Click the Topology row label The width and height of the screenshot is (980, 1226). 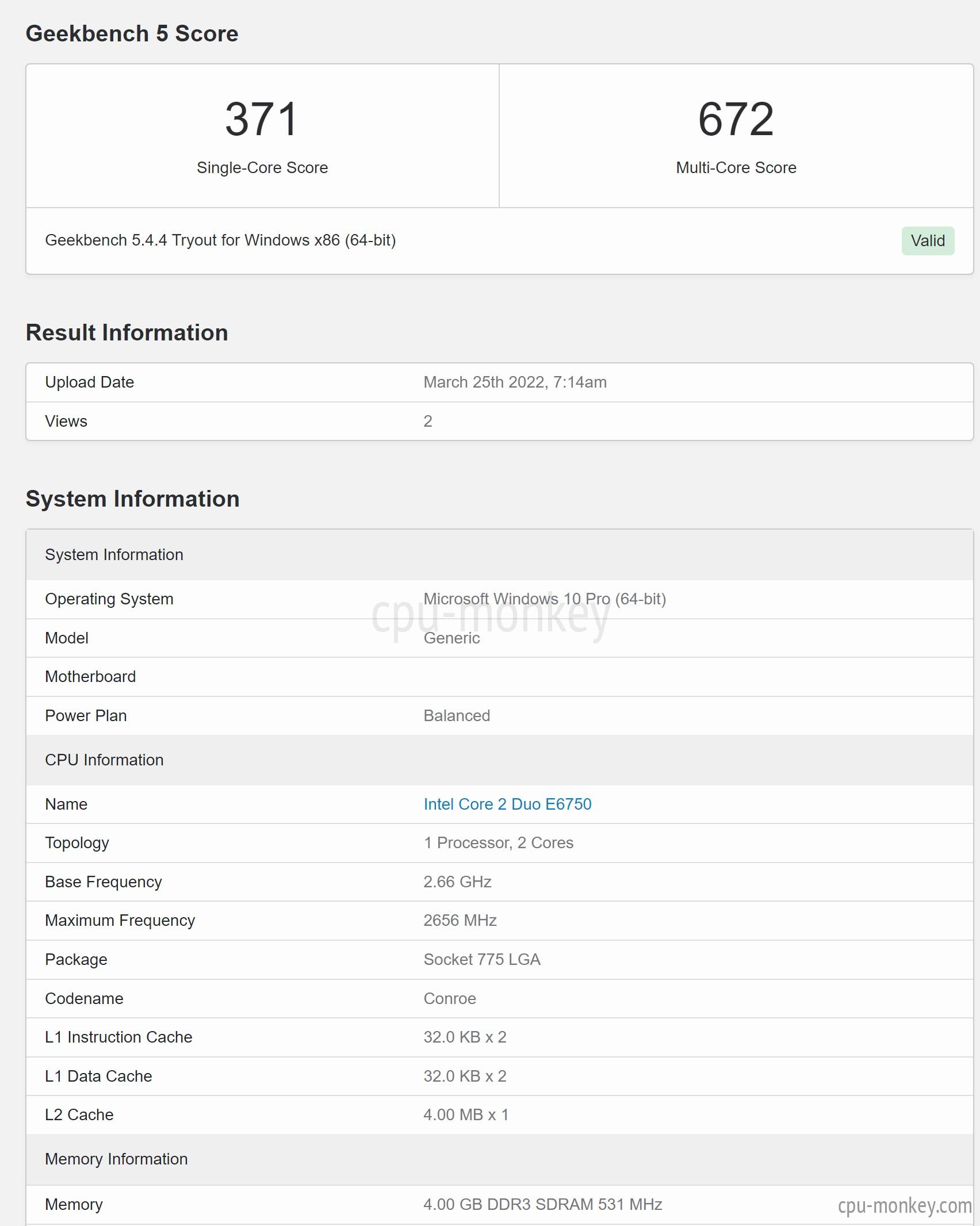point(77,842)
